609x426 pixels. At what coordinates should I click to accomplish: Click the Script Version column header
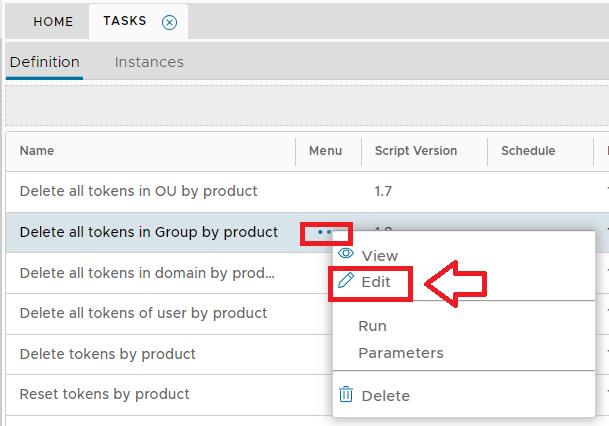coord(415,151)
